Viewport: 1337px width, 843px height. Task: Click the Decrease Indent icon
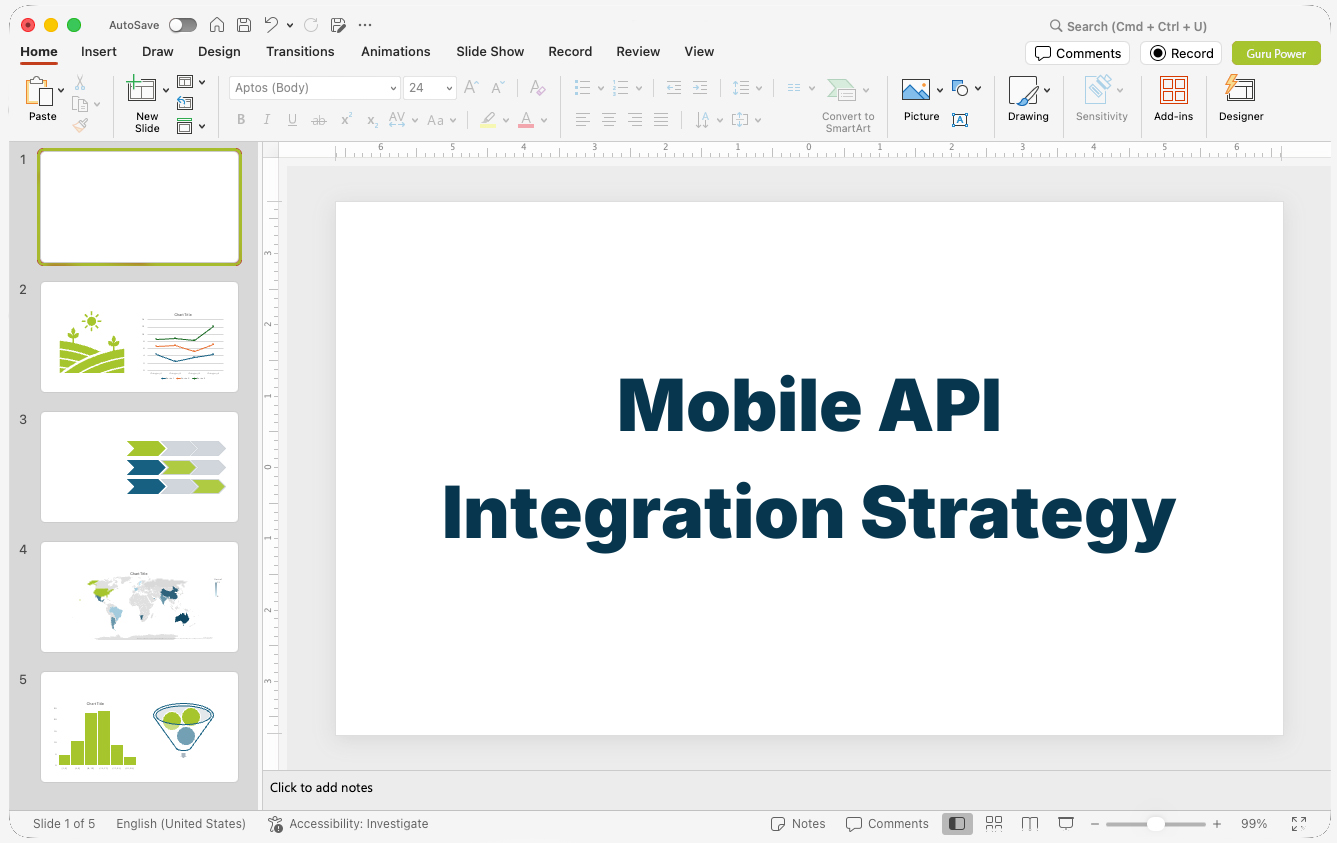pos(673,88)
